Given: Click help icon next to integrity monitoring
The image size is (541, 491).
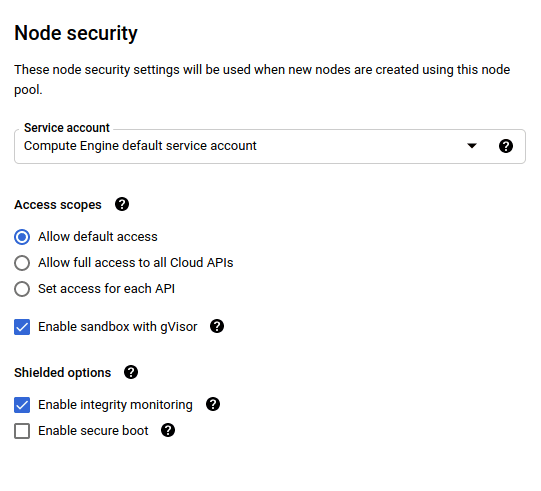Looking at the screenshot, I should tap(213, 404).
